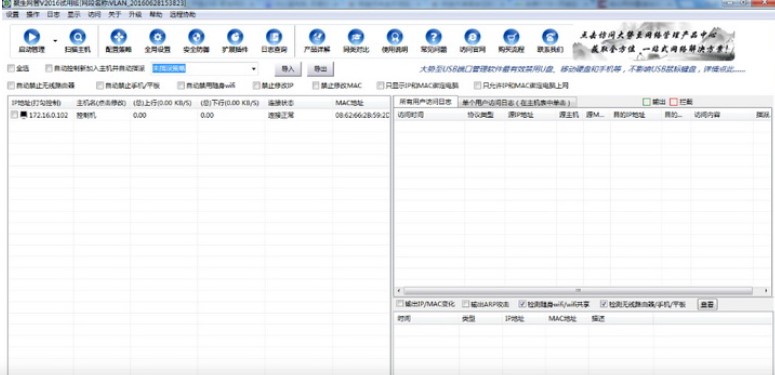
Task: Click the 产品详解 product details icon
Action: coord(317,37)
